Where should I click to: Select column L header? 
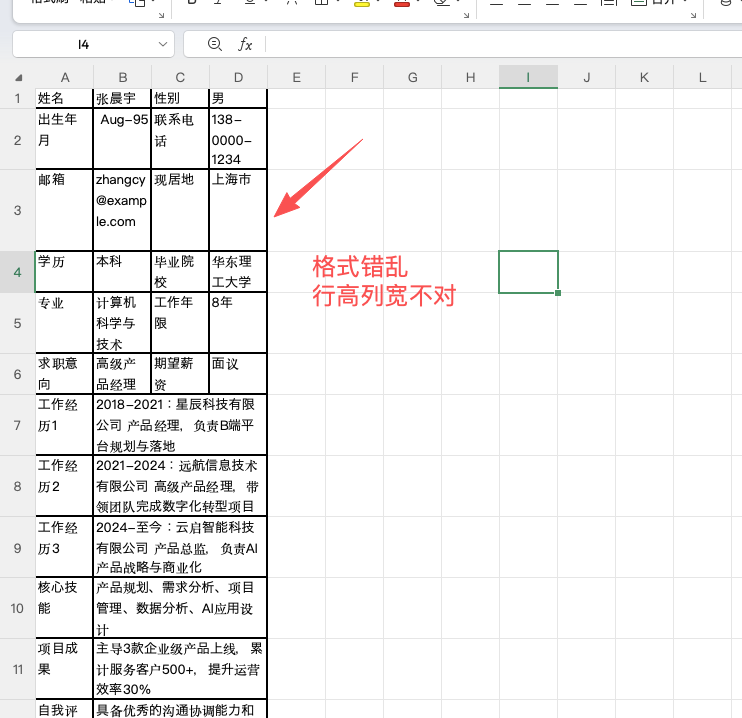point(702,77)
